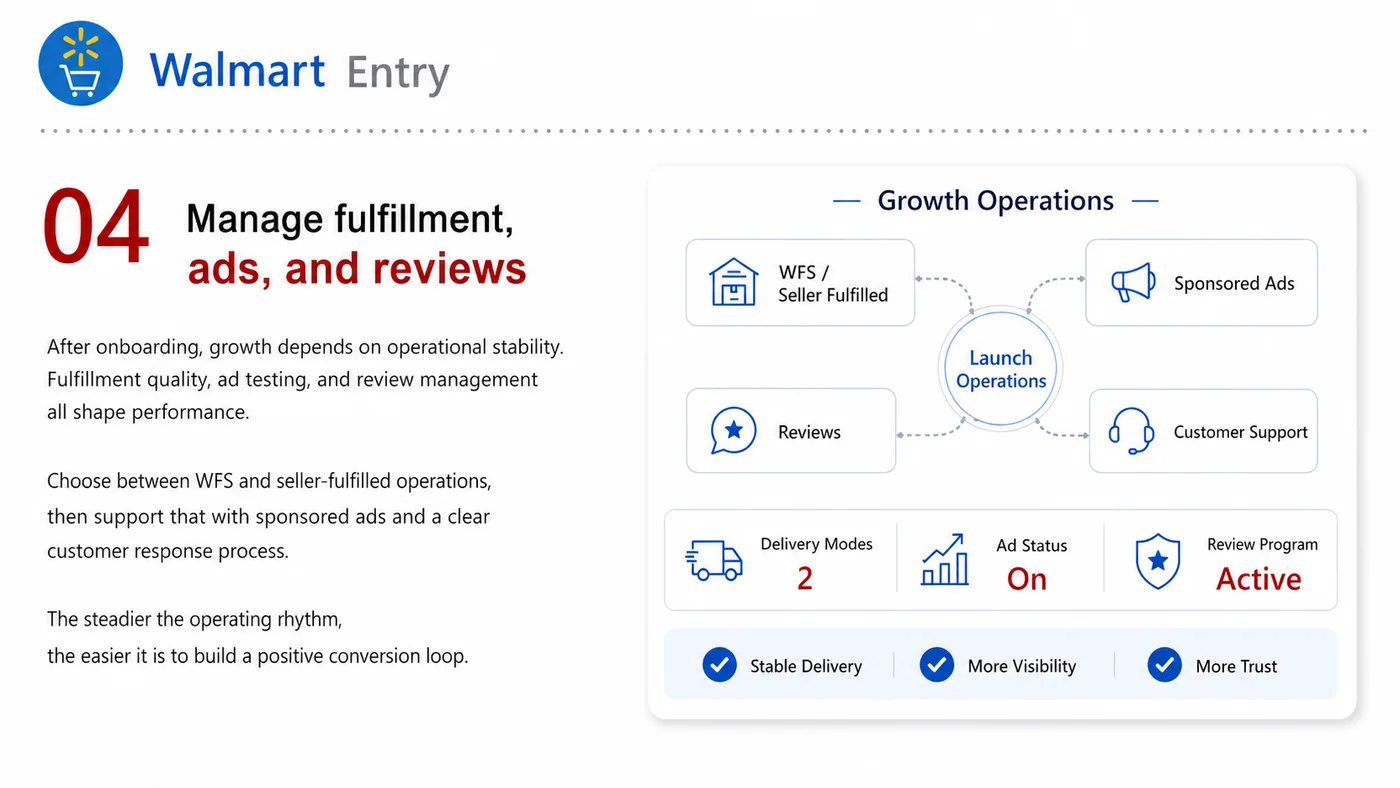Click the line After onboarding, growth depends on operational stability
Image resolution: width=1400 pixels, height=788 pixels.
(306, 347)
